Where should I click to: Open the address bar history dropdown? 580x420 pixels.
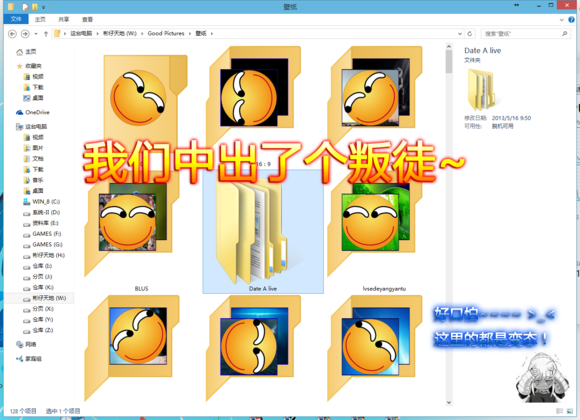click(x=460, y=34)
